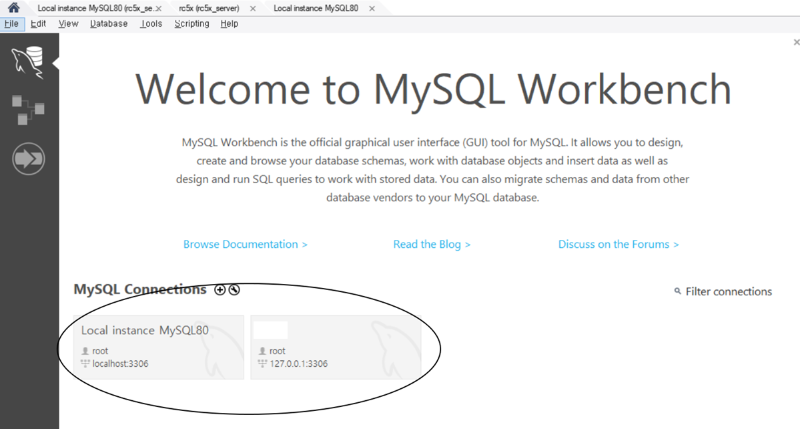Open the Tools menu
Viewport: 800px width, 429px height.
click(151, 23)
